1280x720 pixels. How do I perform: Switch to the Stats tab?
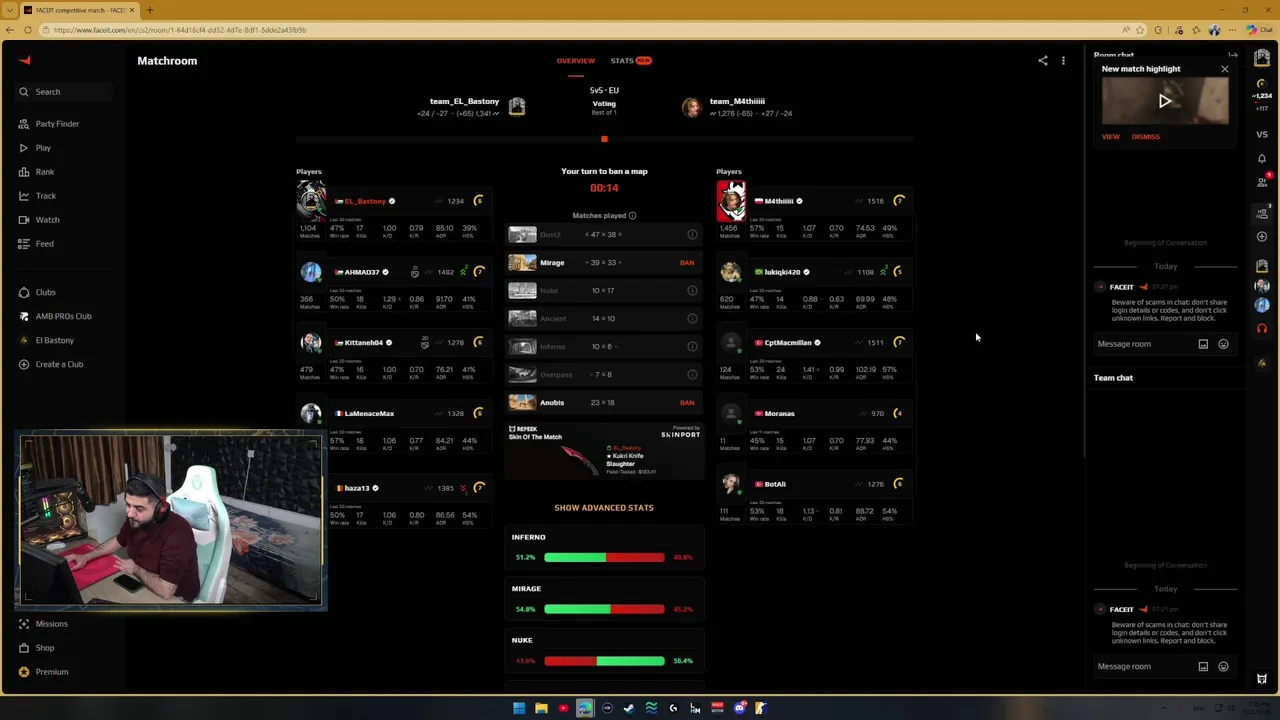coord(630,61)
